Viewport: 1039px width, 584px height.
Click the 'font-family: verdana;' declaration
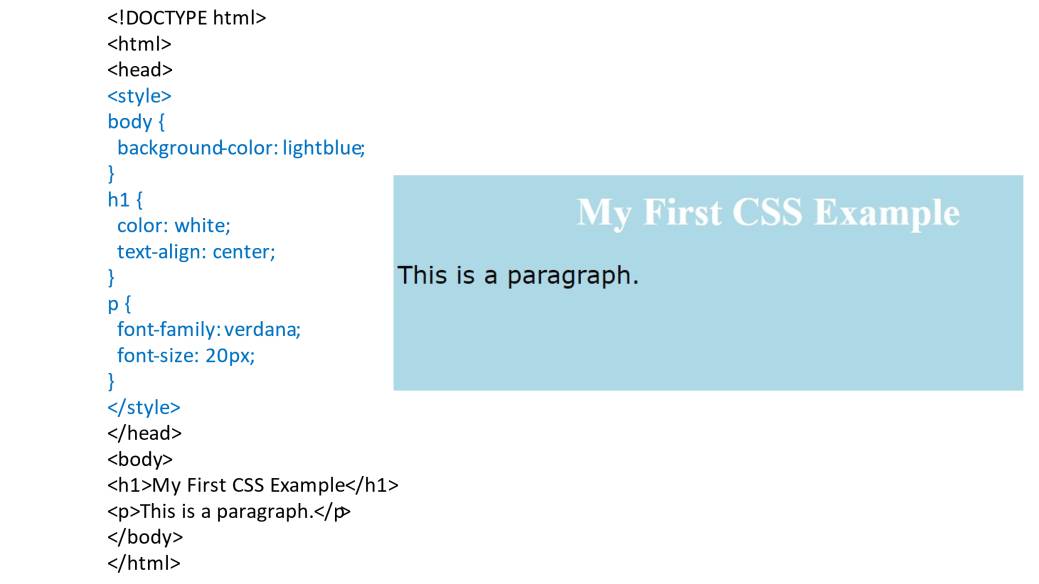pyautogui.click(x=208, y=329)
